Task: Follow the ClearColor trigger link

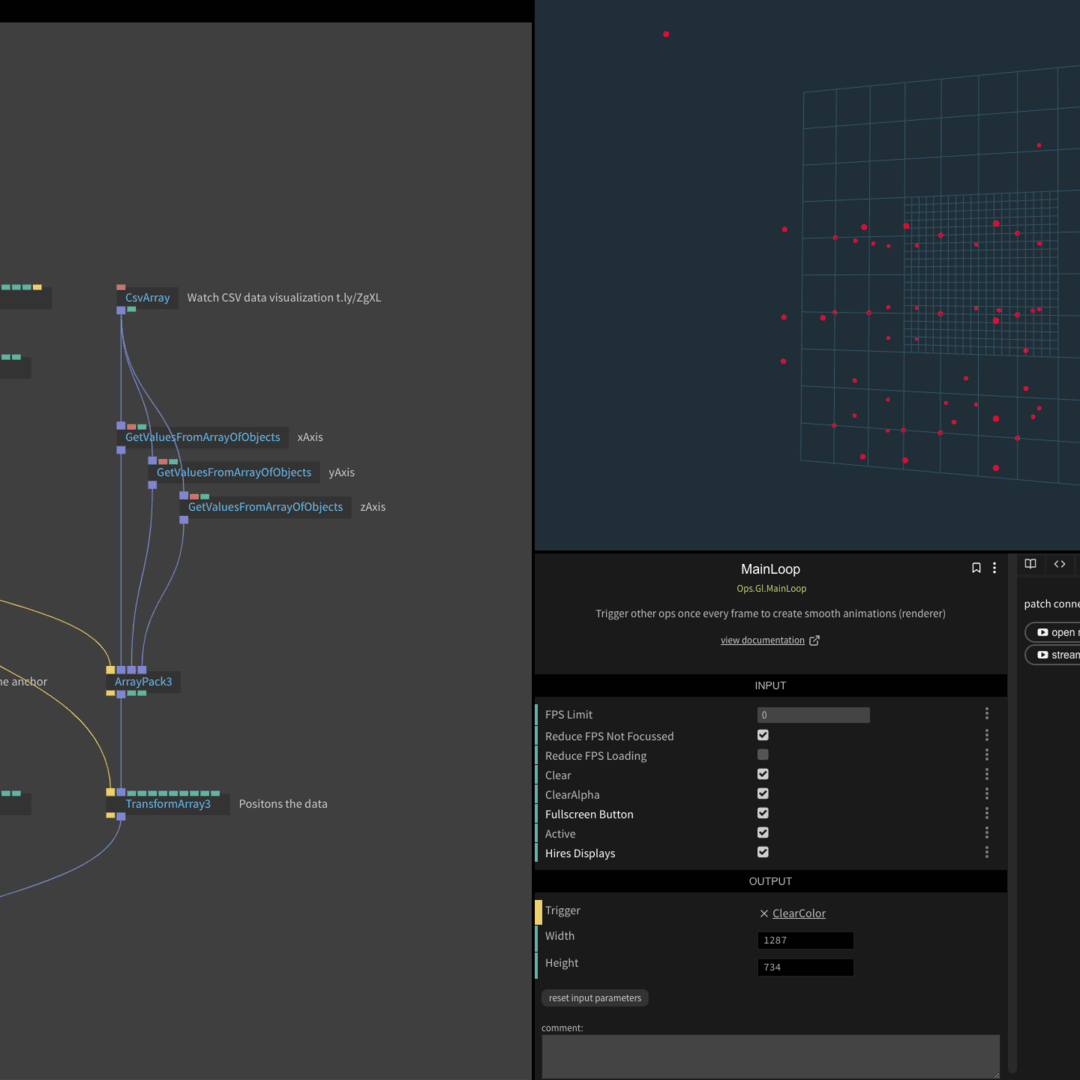Action: click(799, 913)
